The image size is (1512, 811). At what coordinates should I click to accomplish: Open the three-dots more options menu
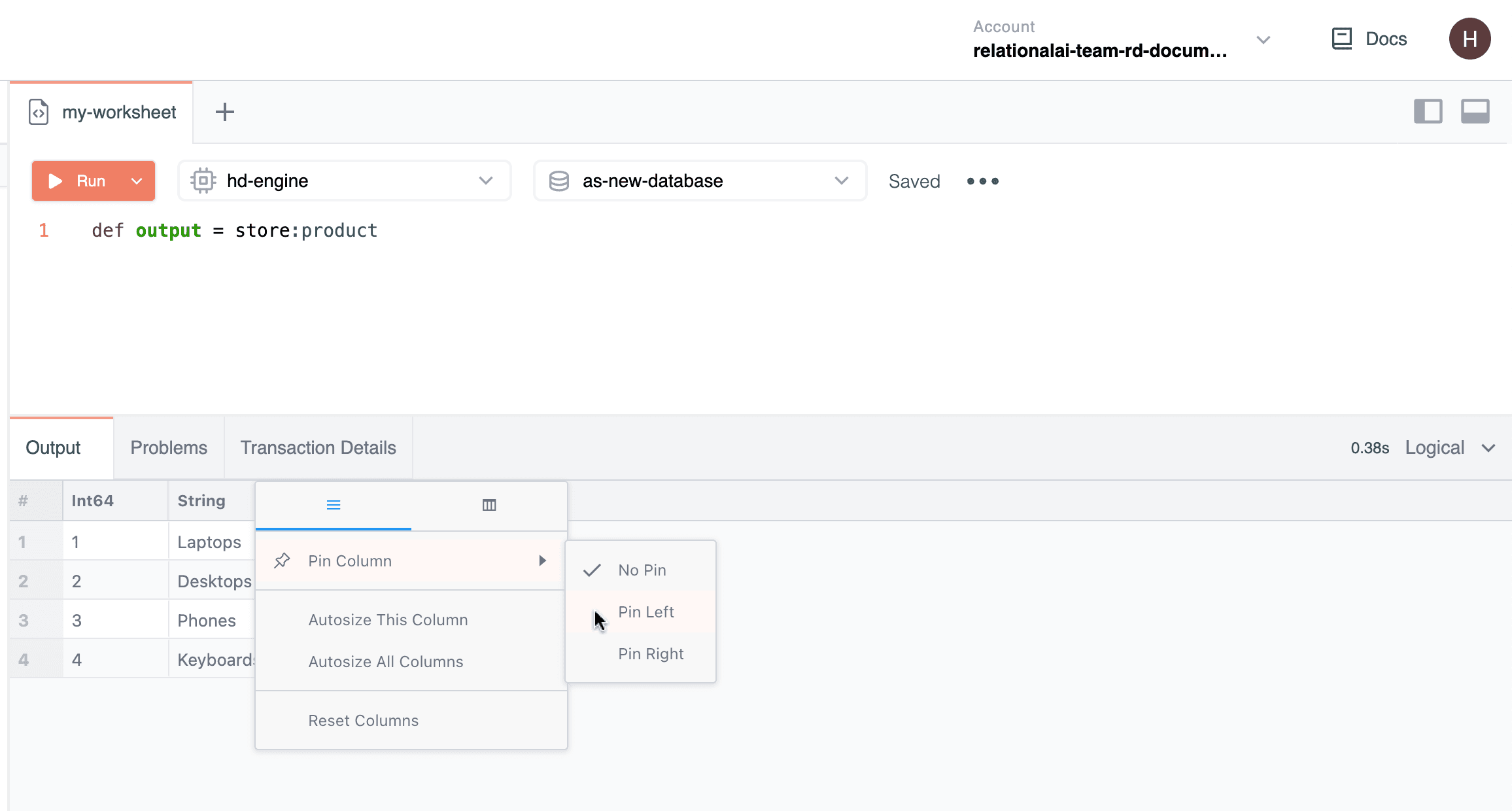pyautogui.click(x=982, y=181)
